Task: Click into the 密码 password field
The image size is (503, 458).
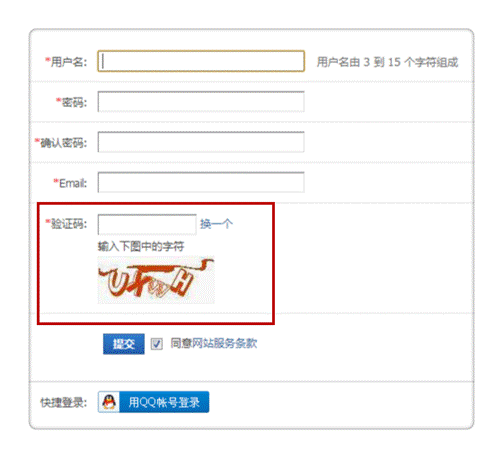Action: click(201, 102)
